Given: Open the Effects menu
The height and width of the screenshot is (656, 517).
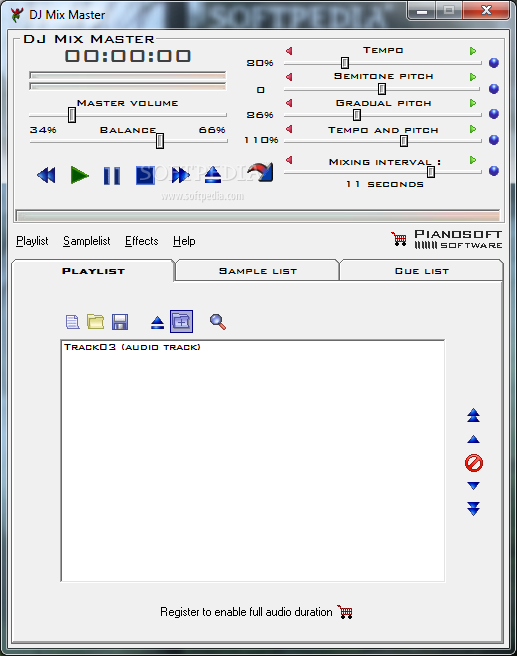Looking at the screenshot, I should click(142, 241).
